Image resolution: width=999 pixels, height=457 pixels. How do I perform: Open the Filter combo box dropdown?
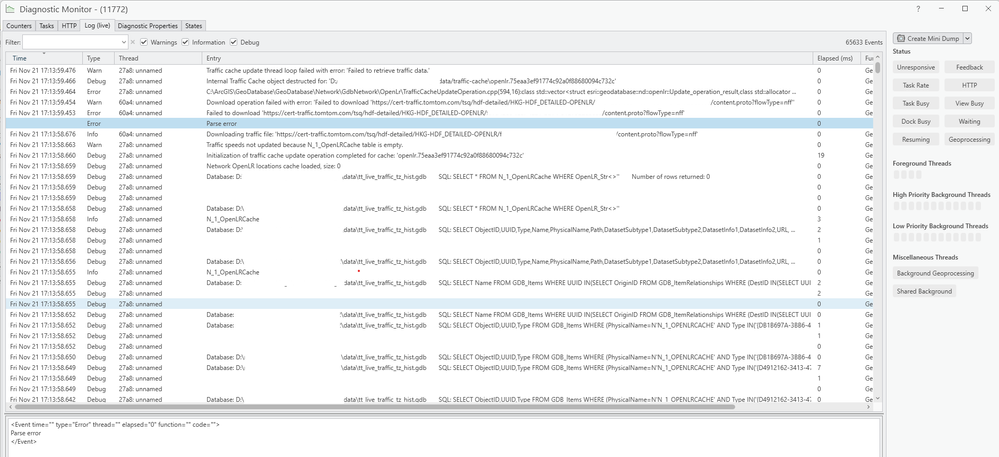pyautogui.click(x=123, y=42)
